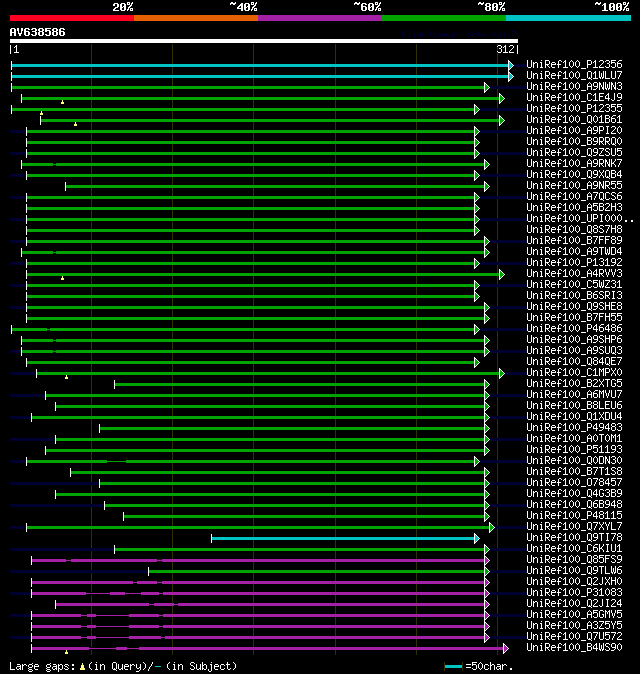Click the UniRef100_Q1XDU4 label

pyautogui.click(x=574, y=417)
